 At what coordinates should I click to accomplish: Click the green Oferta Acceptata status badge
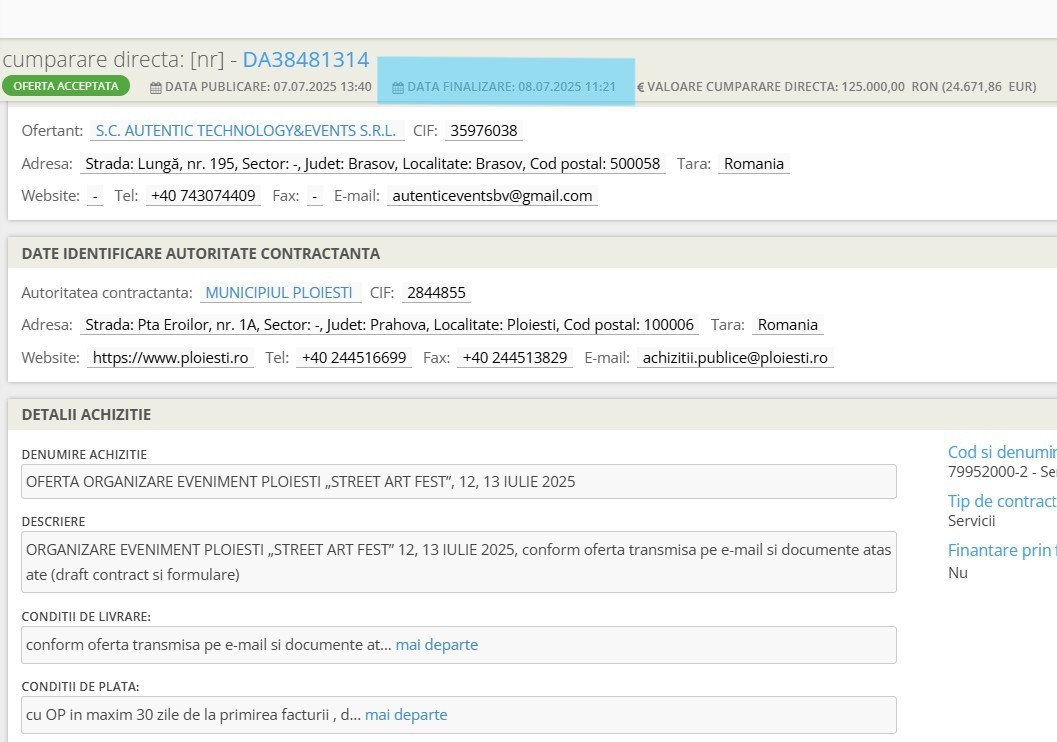pos(66,86)
